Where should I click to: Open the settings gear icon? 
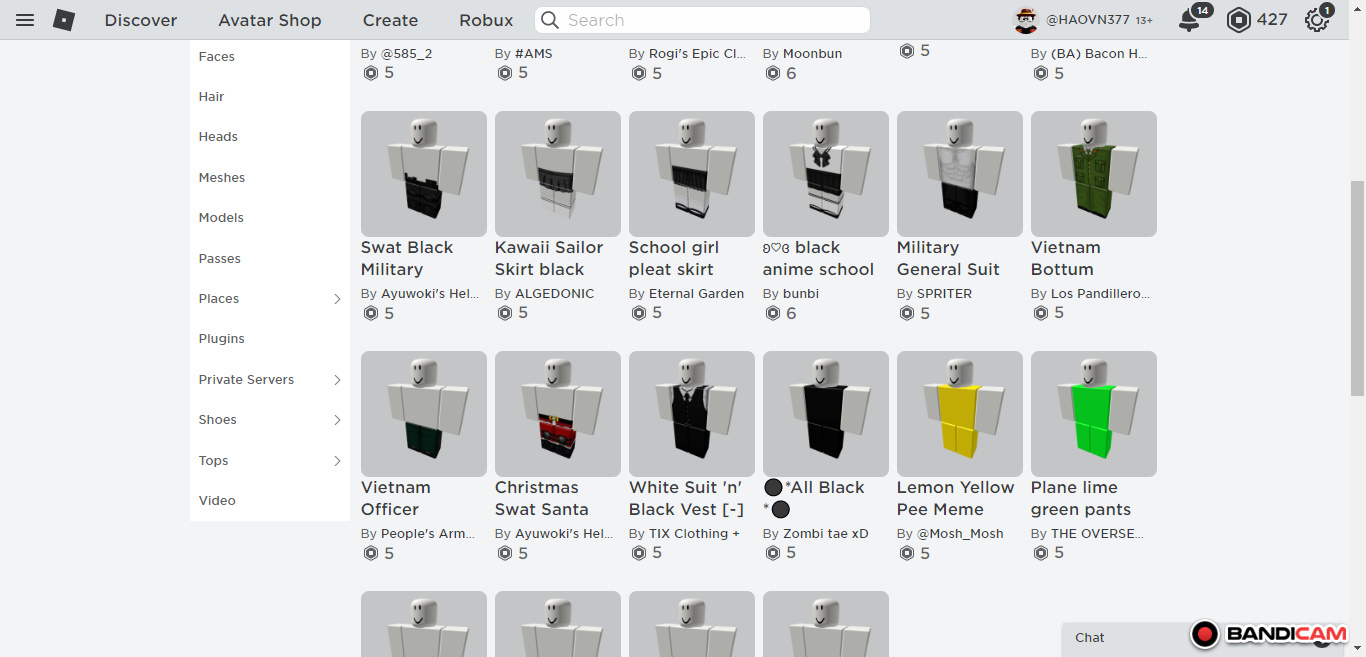click(1317, 20)
